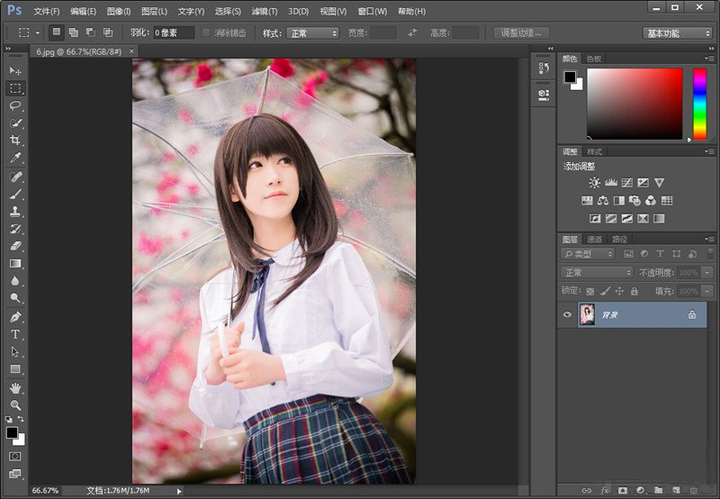Click the 羽化 feather input field
This screenshot has width=720, height=499.
(x=173, y=33)
